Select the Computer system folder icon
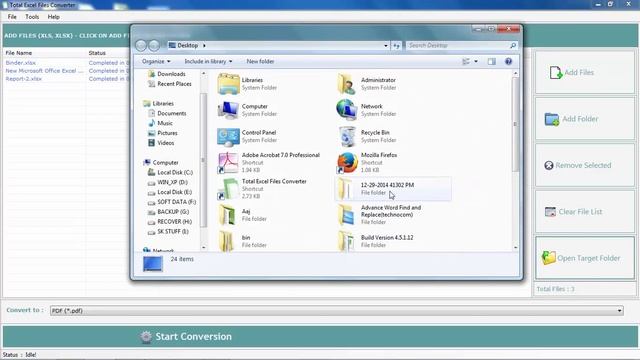Viewport: 640px width, 360px height. click(228, 110)
